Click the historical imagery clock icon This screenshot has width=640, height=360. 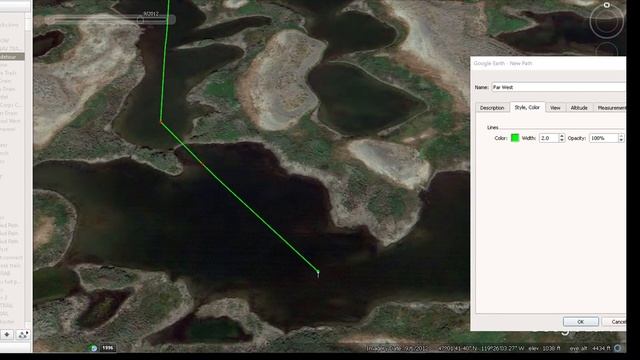[93, 348]
